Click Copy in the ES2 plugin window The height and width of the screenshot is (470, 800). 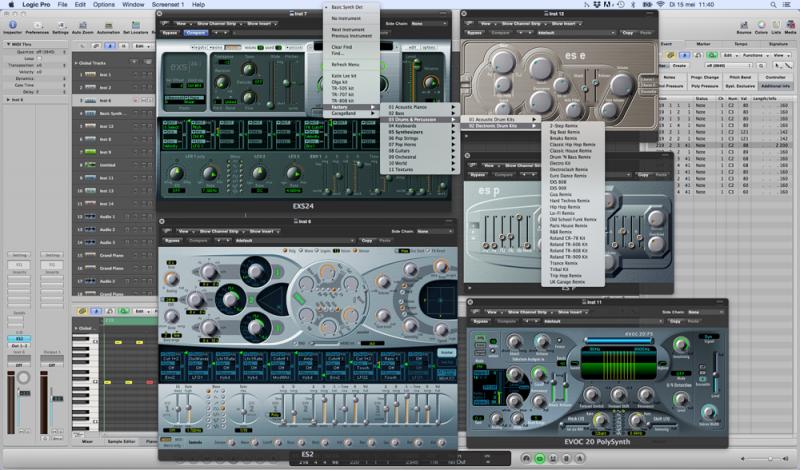coord(367,240)
